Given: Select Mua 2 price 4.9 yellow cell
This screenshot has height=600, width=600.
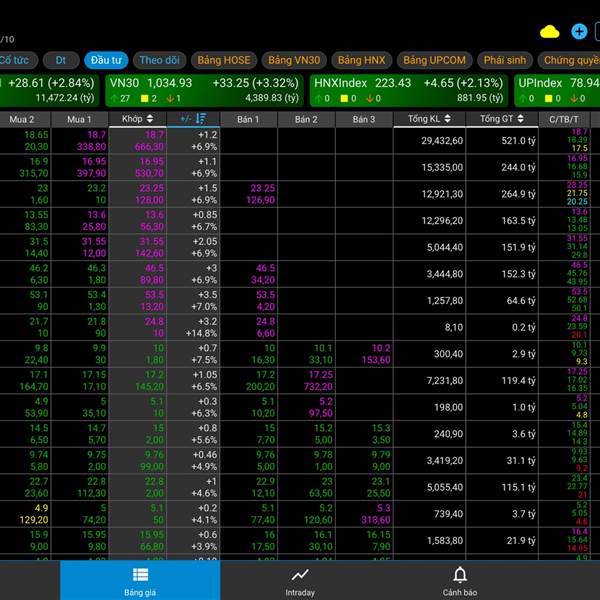Looking at the screenshot, I should tap(41, 508).
